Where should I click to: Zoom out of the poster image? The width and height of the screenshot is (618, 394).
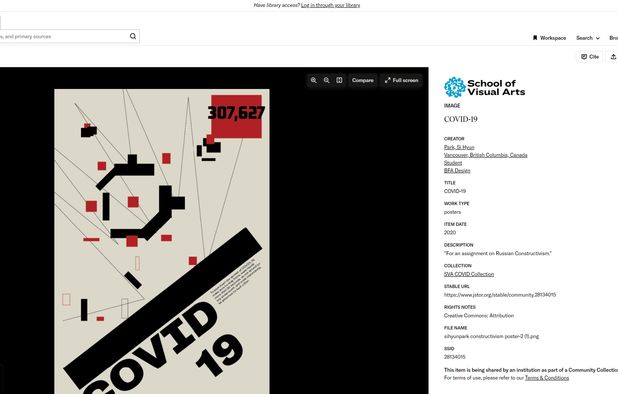tap(326, 80)
